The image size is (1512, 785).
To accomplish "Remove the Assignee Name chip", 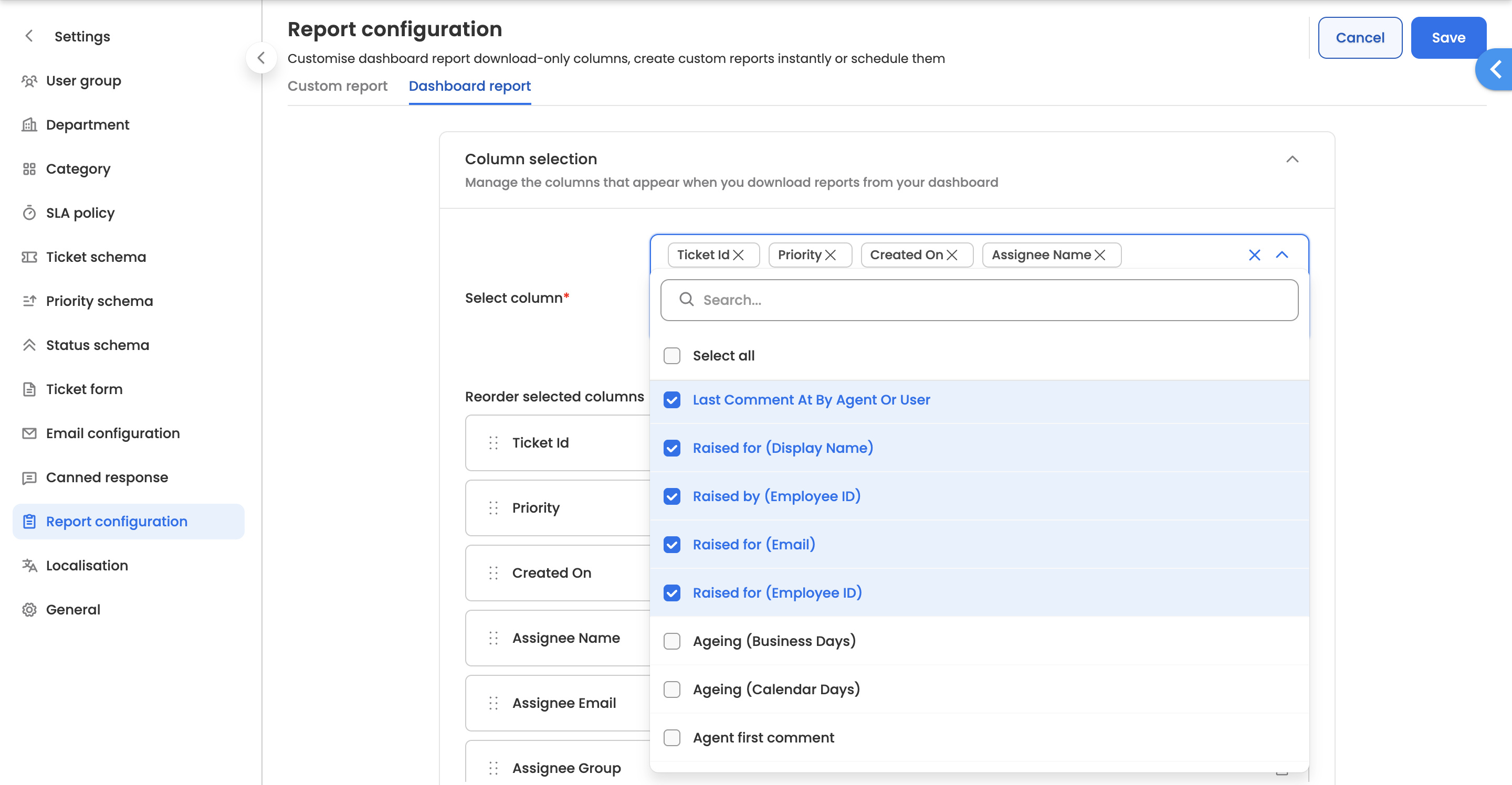I will (x=1100, y=254).
